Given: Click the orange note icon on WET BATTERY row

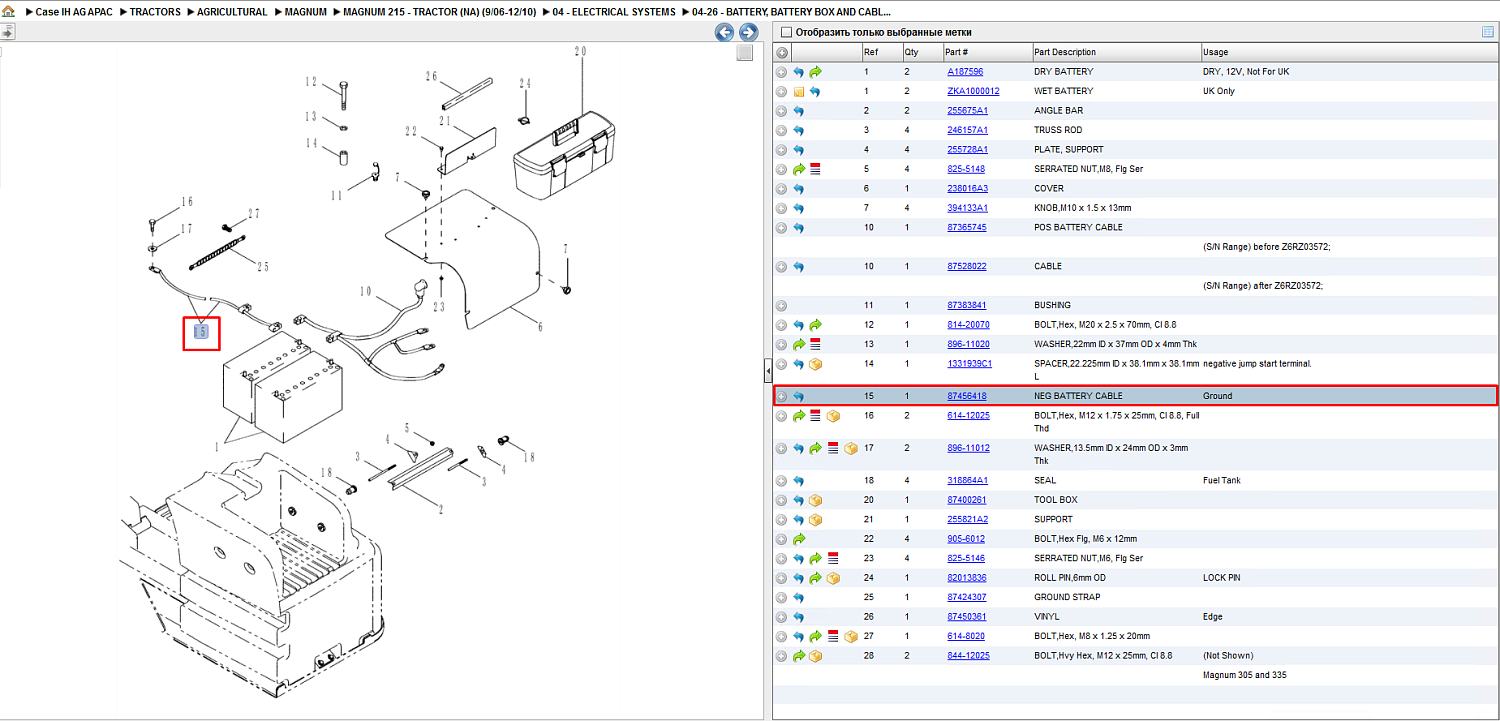Looking at the screenshot, I should tap(799, 92).
